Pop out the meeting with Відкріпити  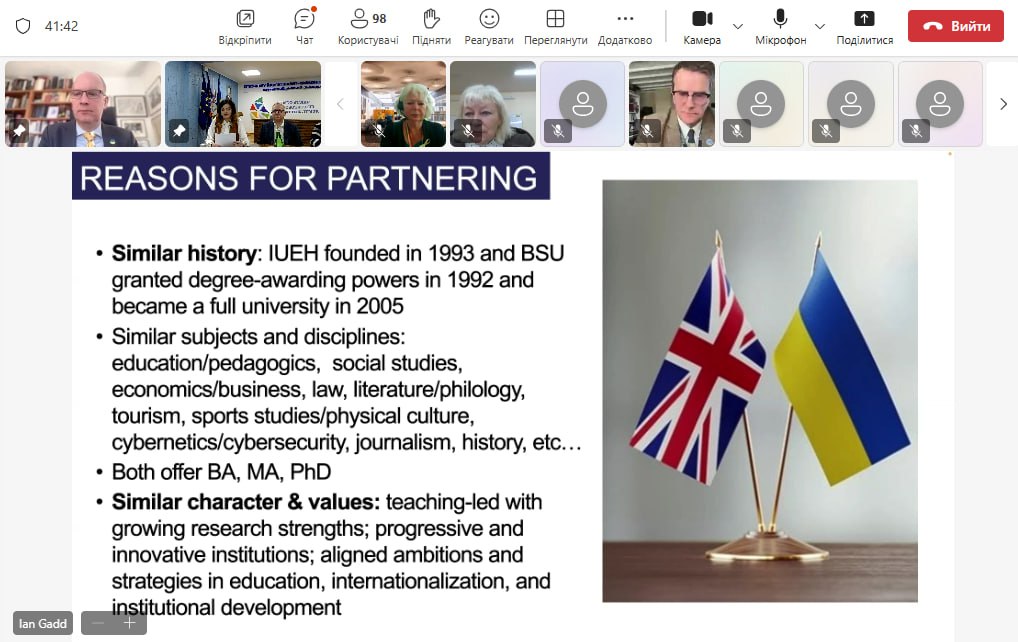245,27
